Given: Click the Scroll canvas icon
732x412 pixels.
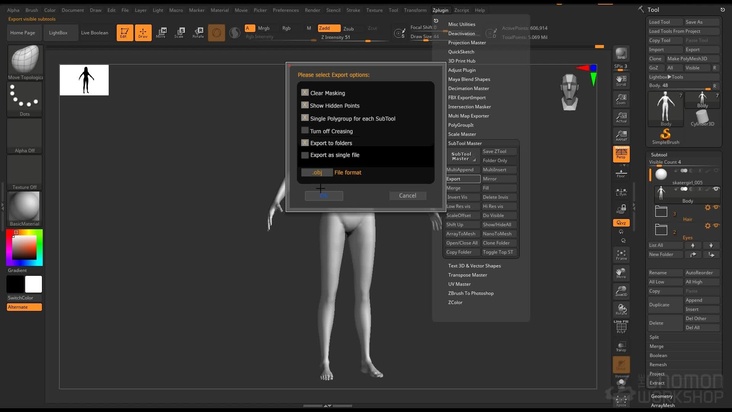Looking at the screenshot, I should tap(621, 80).
